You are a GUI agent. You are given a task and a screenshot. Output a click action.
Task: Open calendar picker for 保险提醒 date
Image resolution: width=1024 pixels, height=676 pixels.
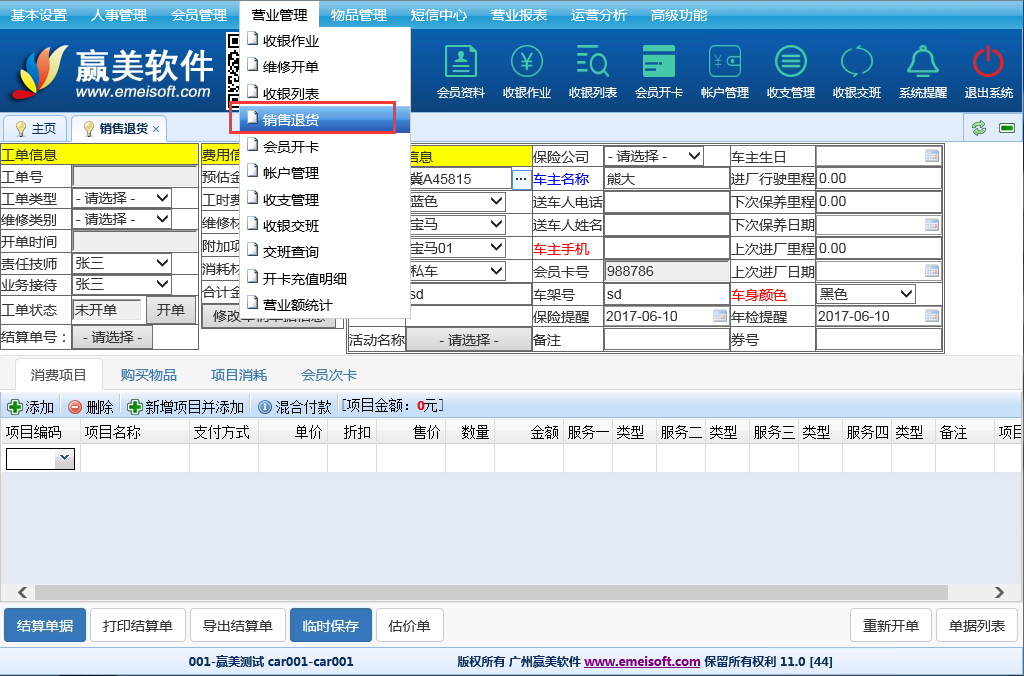click(720, 316)
